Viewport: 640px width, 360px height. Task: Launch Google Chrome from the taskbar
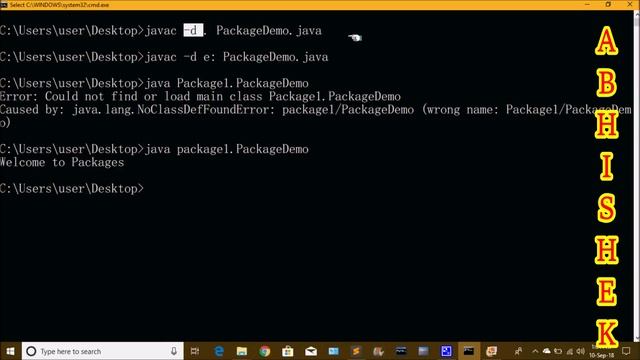[x=264, y=351]
